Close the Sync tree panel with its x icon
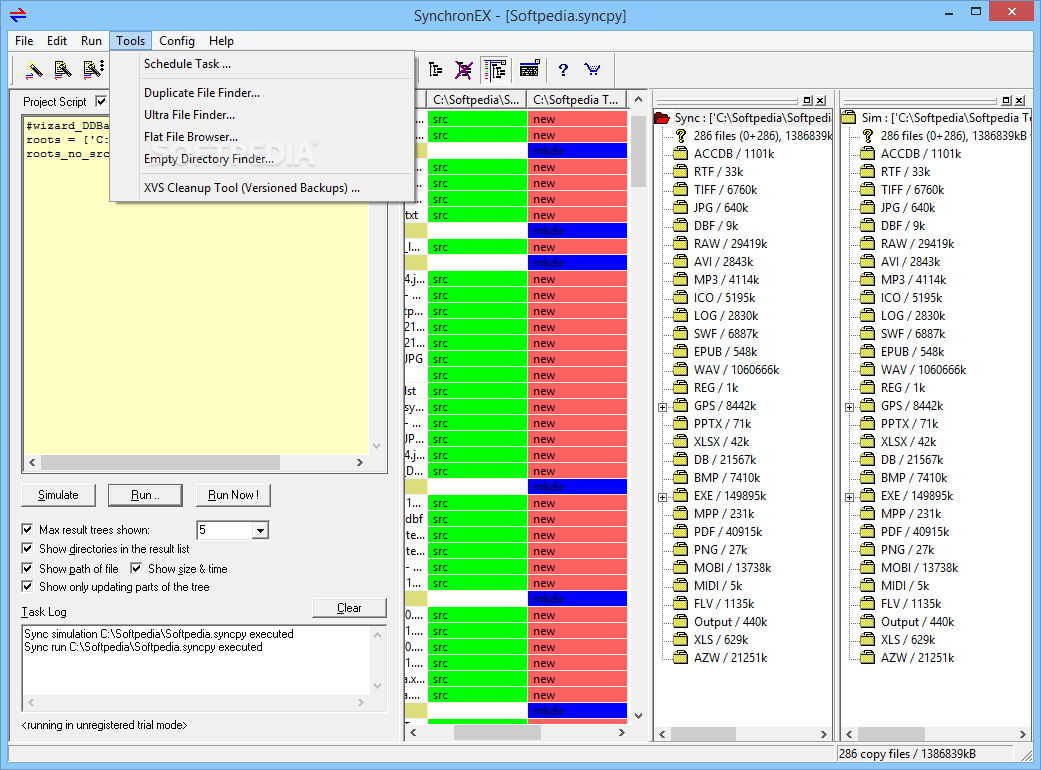Screen dimensions: 1041x770 pyautogui.click(x=821, y=100)
